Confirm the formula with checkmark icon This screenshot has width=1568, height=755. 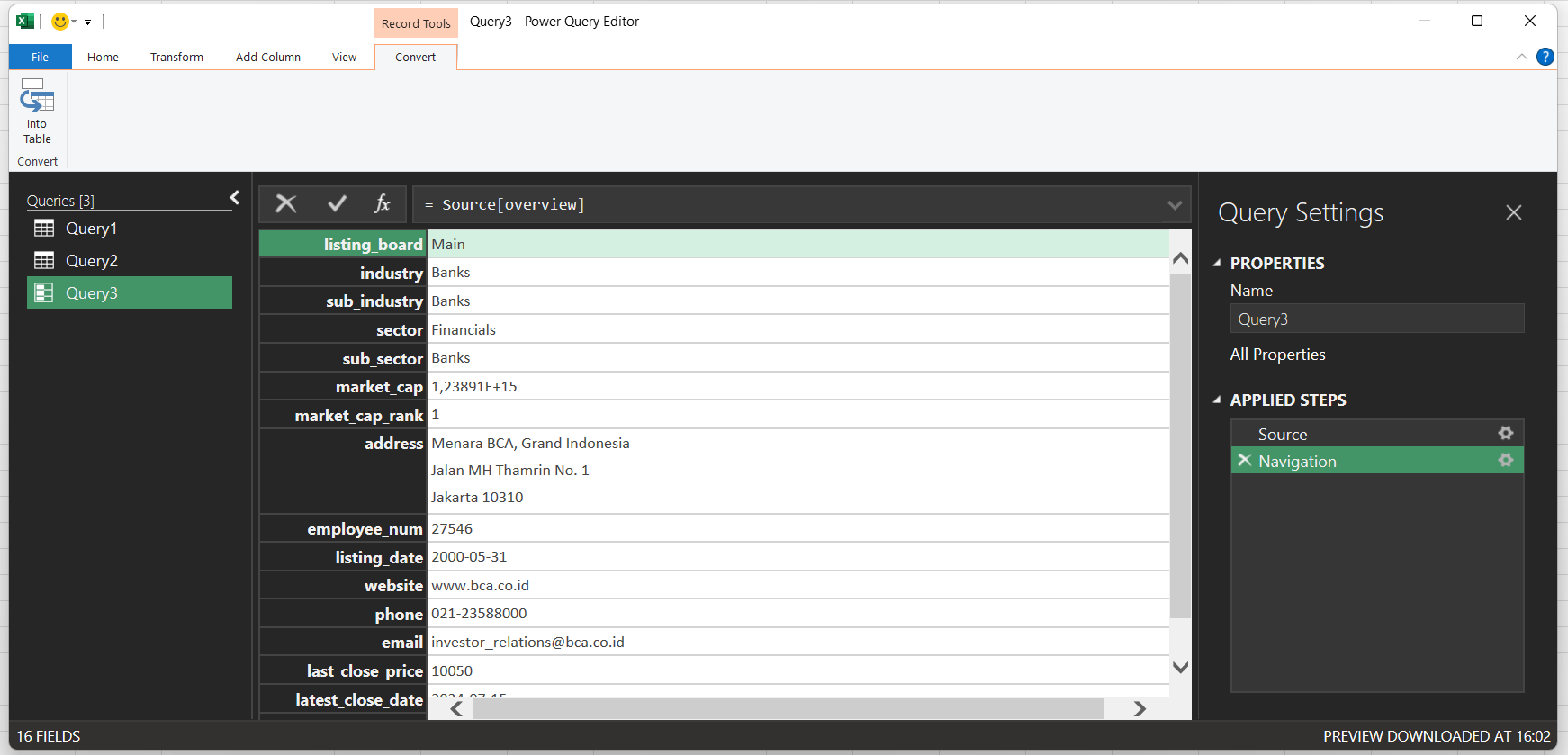(337, 204)
